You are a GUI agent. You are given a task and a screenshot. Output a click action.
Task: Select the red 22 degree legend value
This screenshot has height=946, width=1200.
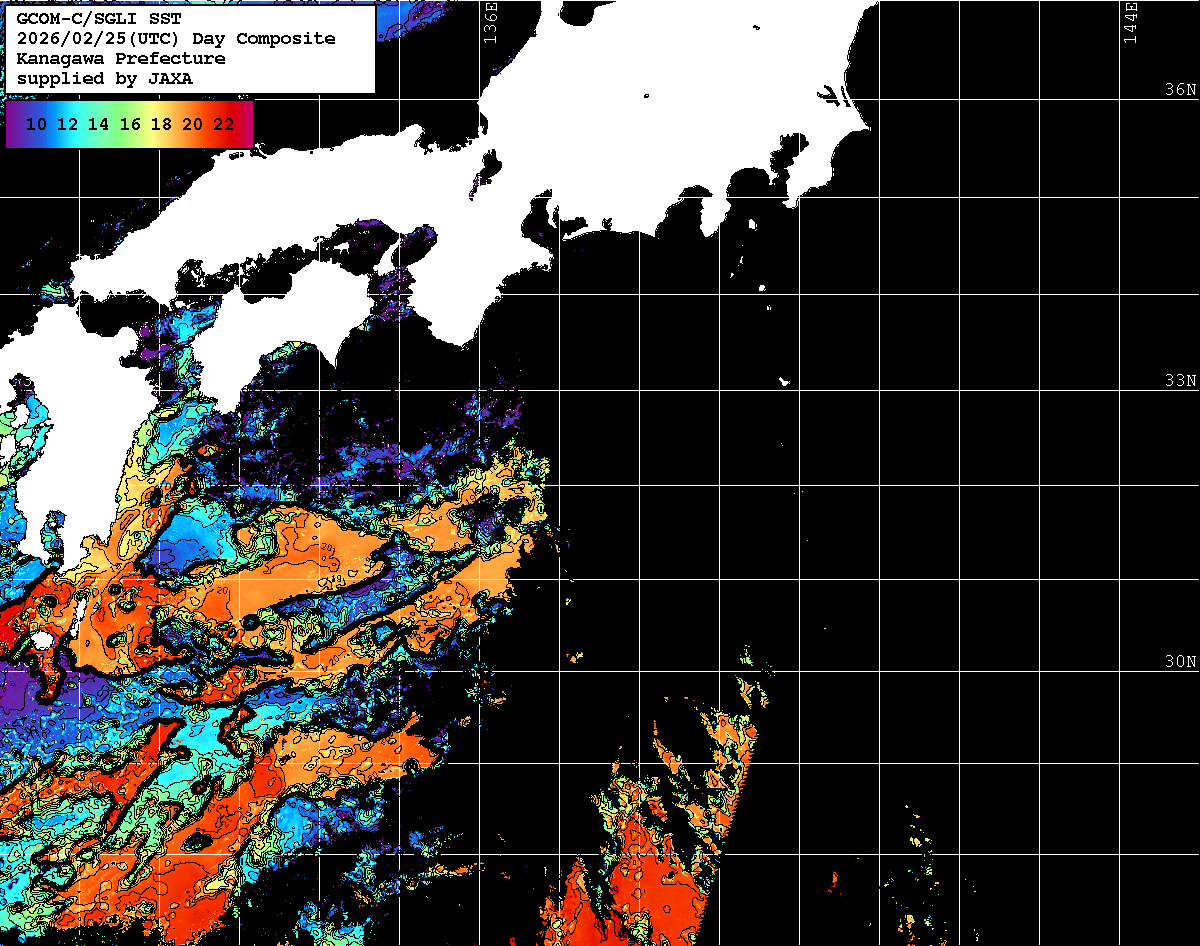pyautogui.click(x=224, y=124)
